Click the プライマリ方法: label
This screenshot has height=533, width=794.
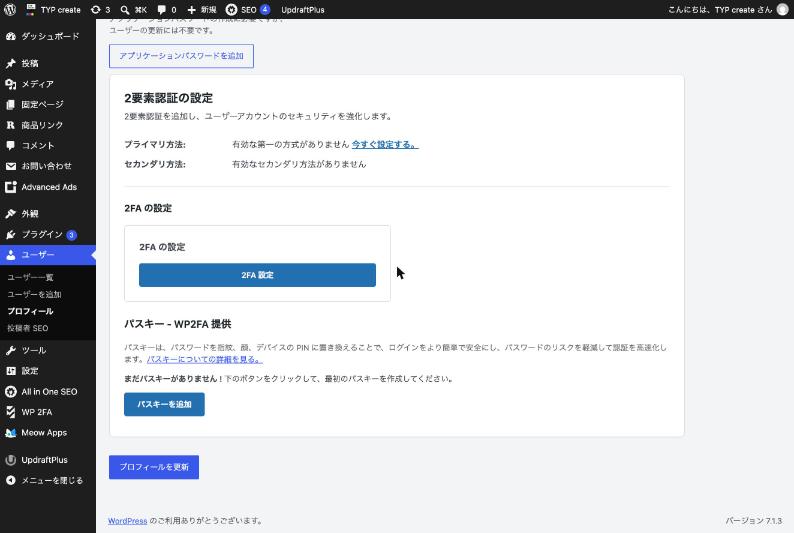pos(155,144)
